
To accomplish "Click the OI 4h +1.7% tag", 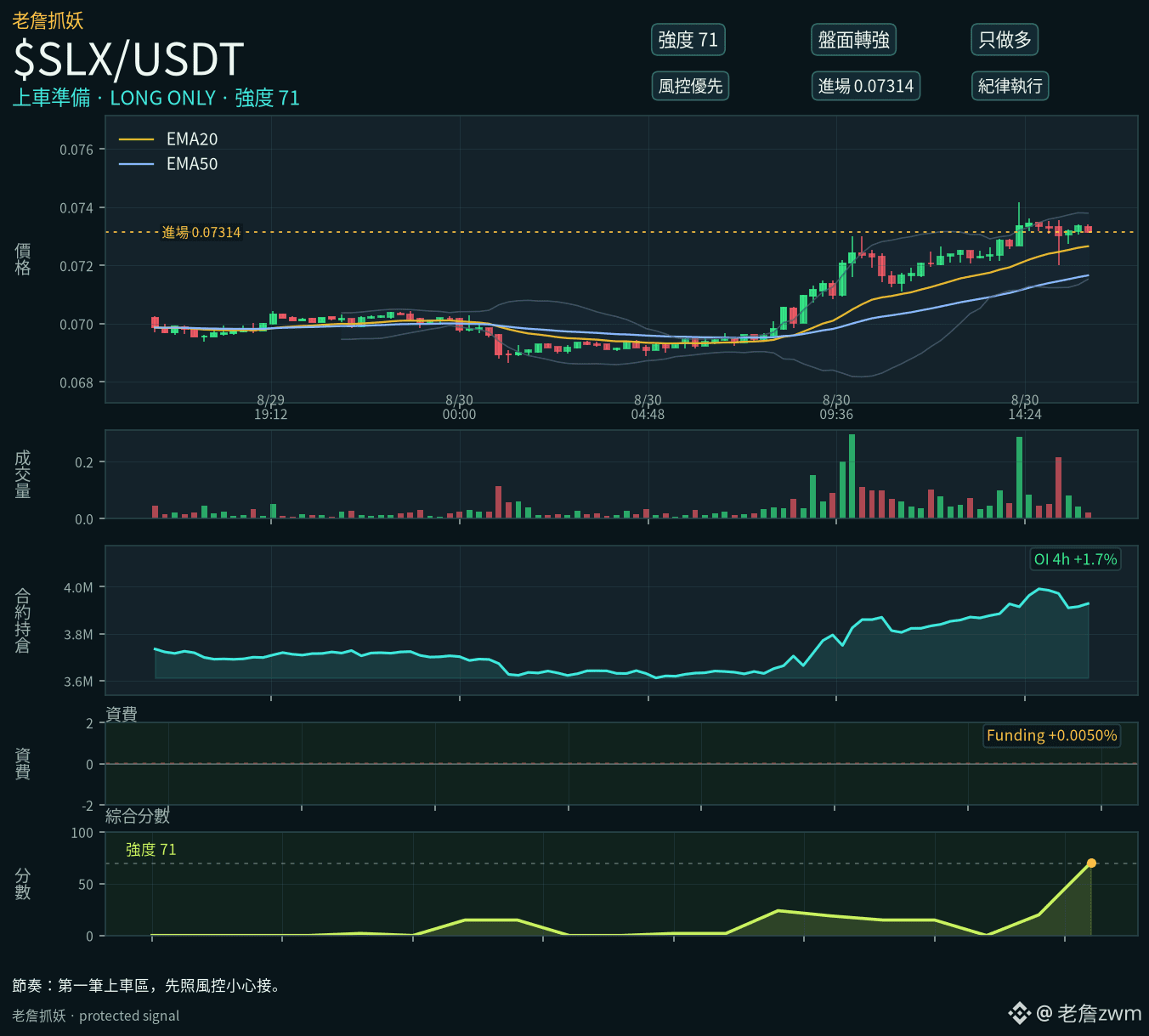I will pos(1075,559).
